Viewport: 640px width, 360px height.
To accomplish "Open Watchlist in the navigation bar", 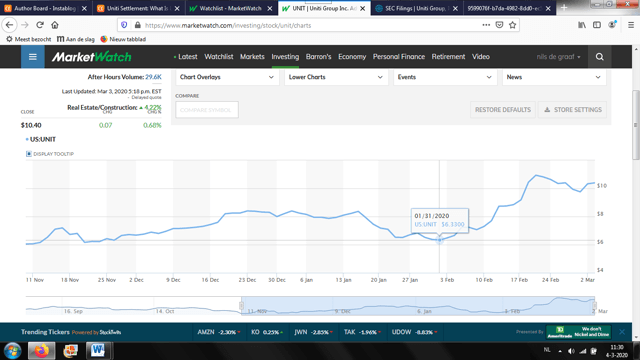I will point(219,57).
